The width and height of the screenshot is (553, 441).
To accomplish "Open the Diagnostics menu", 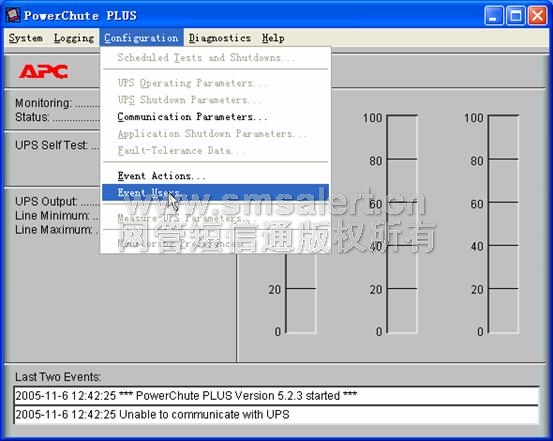I will point(220,38).
